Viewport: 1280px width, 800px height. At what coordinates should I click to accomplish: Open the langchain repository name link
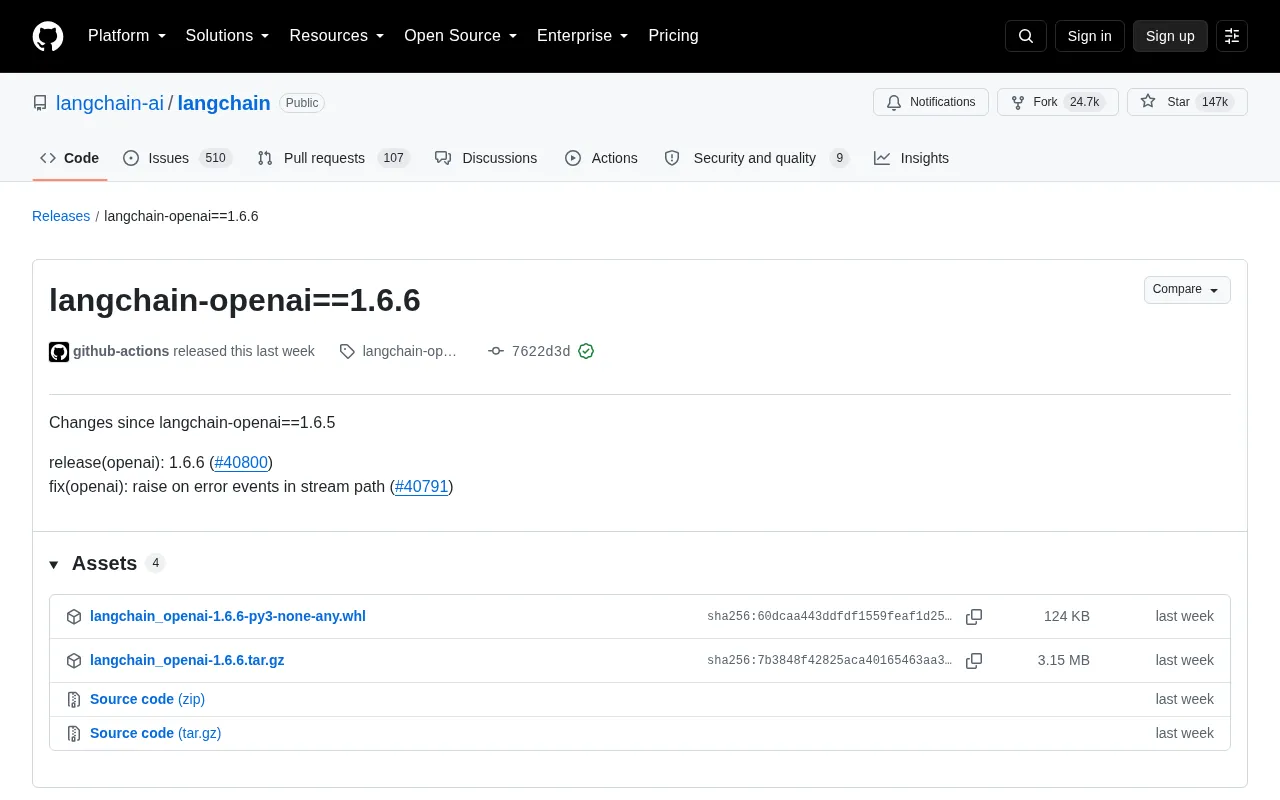point(224,103)
